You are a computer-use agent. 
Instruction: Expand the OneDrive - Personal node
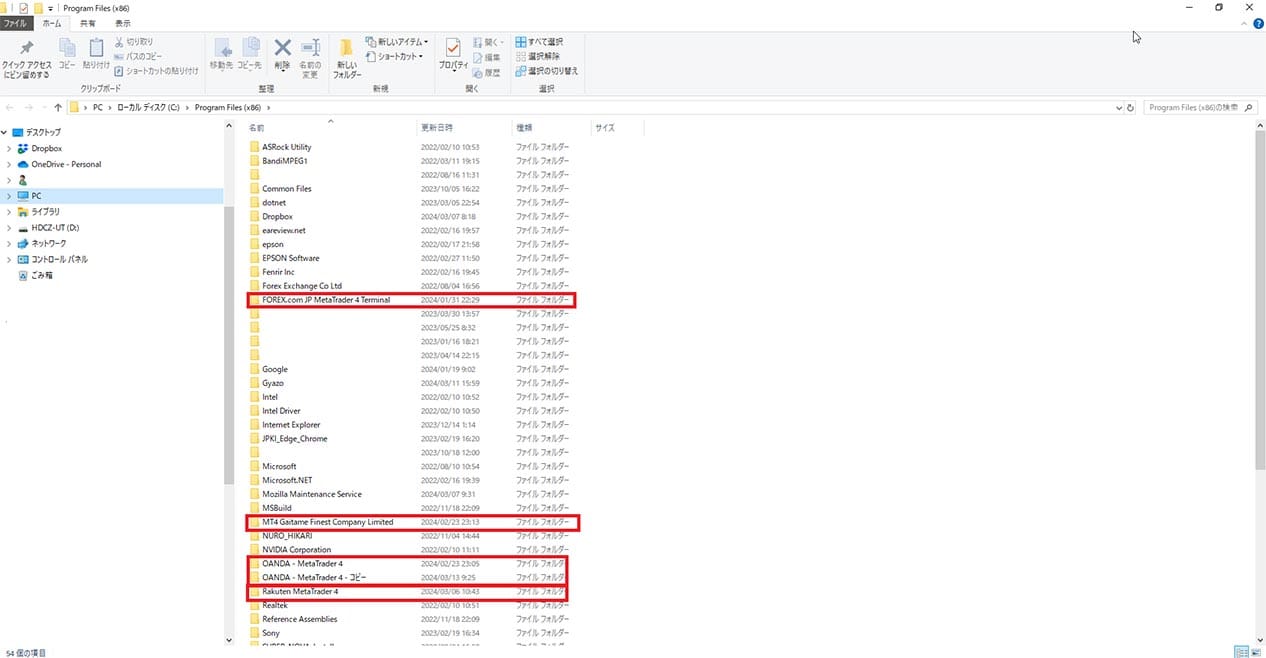(x=9, y=164)
